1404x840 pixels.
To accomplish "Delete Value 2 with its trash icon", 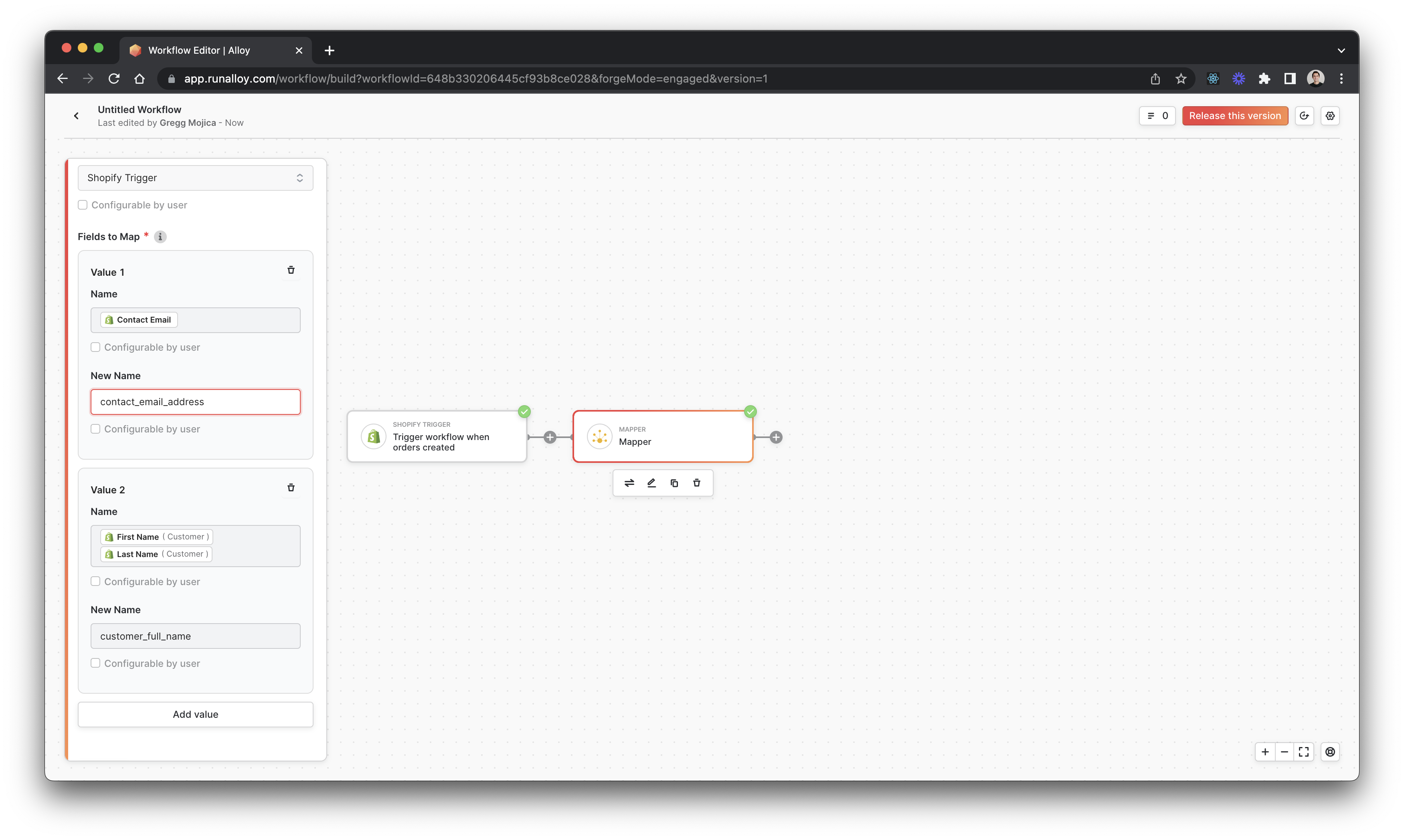I will (x=291, y=487).
